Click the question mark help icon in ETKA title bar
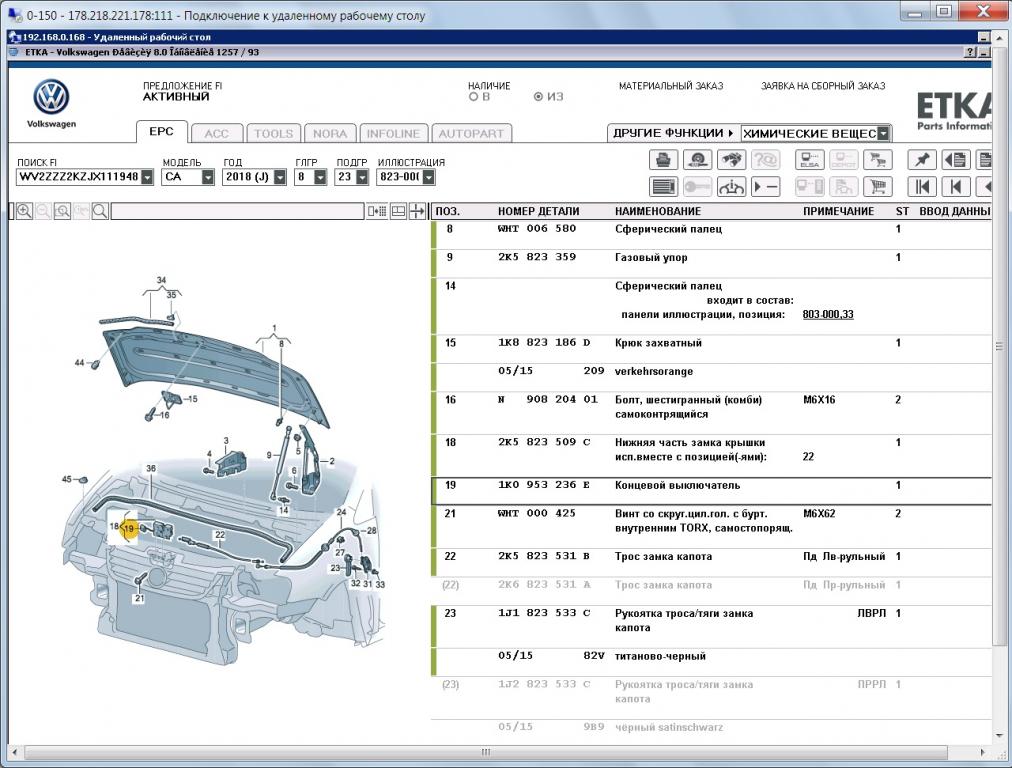1012x768 pixels. (971, 52)
